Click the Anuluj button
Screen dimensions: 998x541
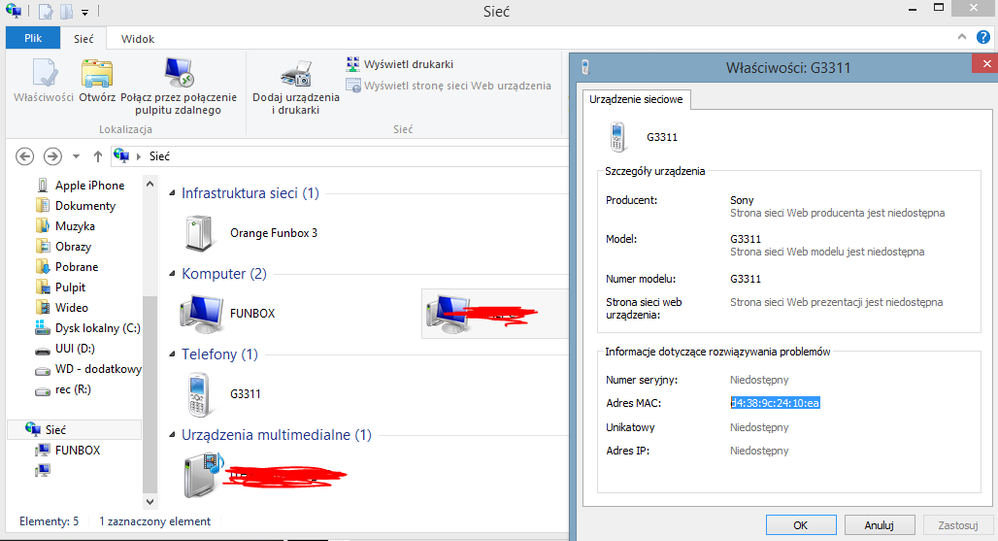[879, 525]
